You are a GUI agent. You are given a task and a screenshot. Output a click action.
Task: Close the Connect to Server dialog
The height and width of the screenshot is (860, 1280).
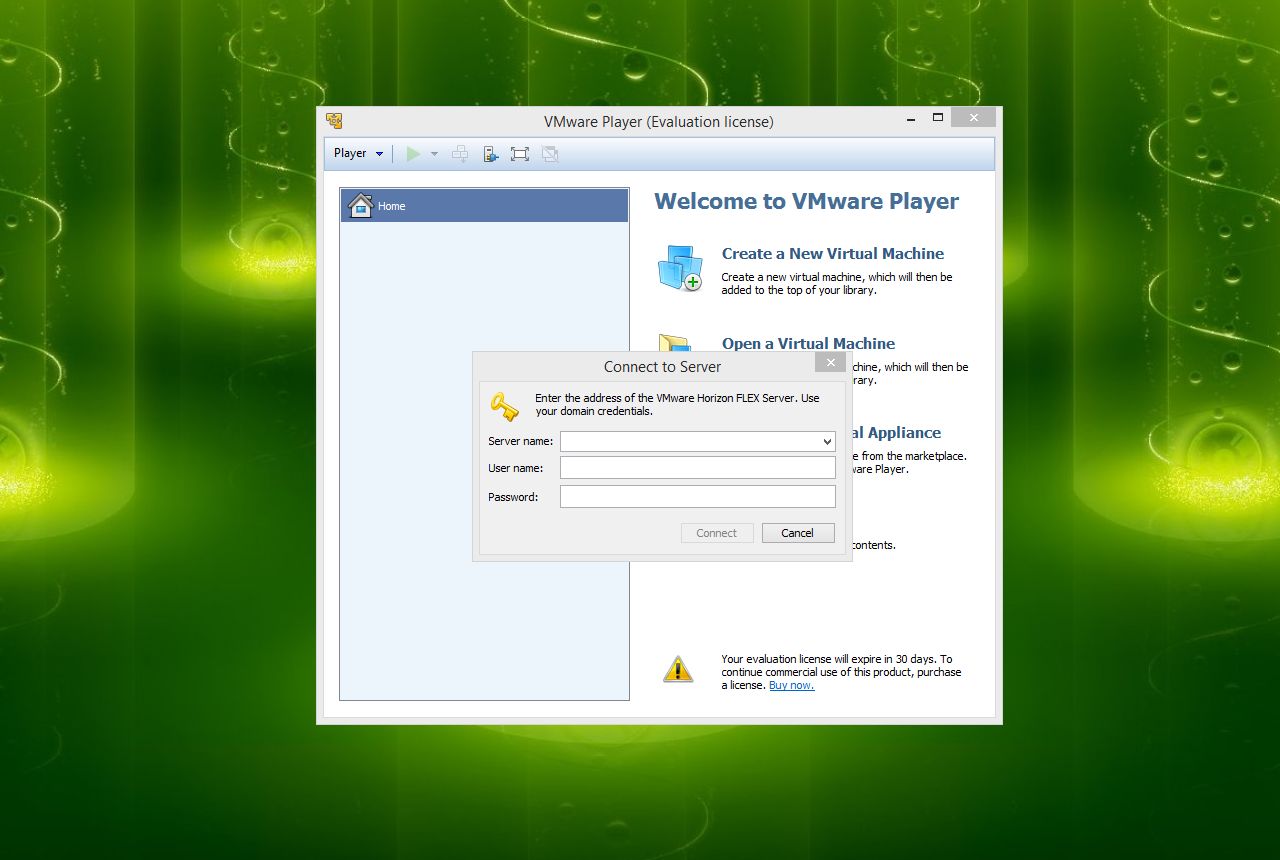click(x=830, y=362)
